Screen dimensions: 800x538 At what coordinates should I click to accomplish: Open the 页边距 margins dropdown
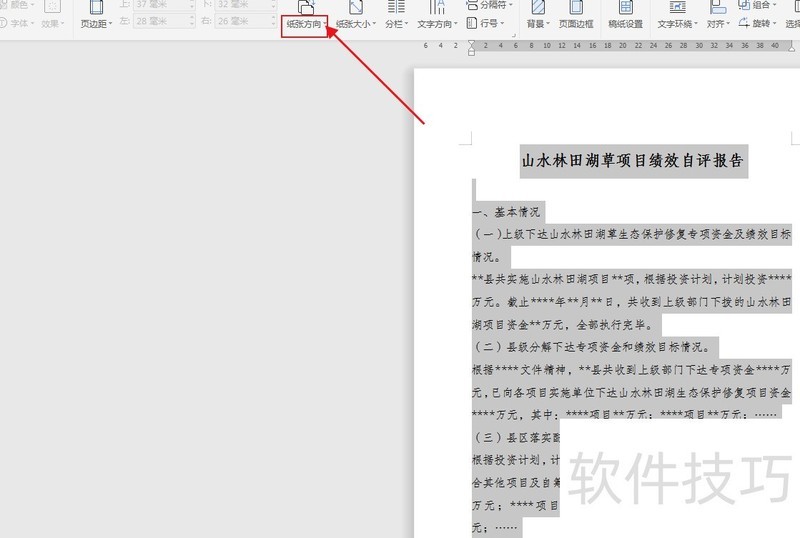[x=96, y=24]
